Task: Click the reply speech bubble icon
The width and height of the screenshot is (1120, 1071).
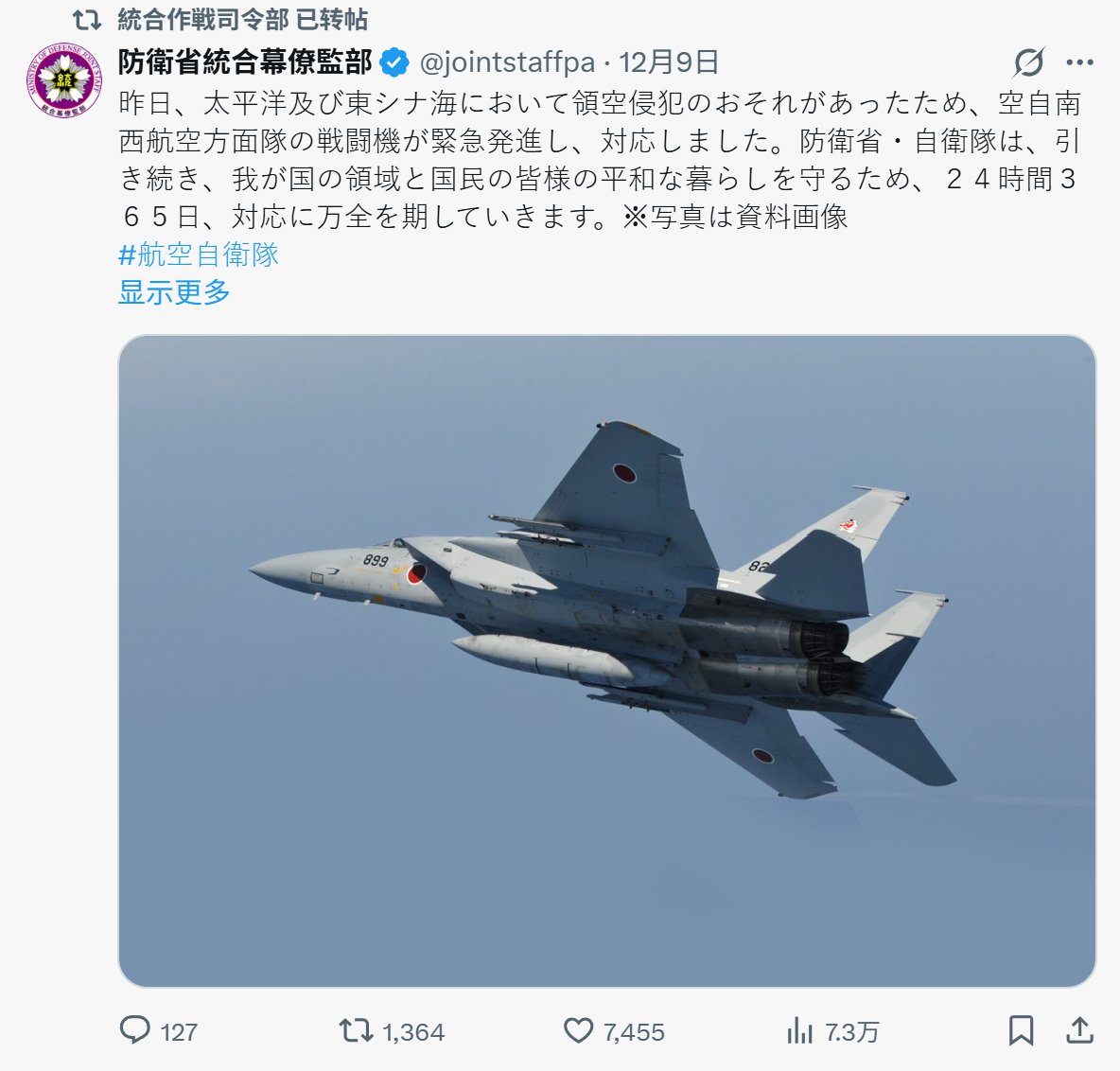Action: tap(135, 1030)
